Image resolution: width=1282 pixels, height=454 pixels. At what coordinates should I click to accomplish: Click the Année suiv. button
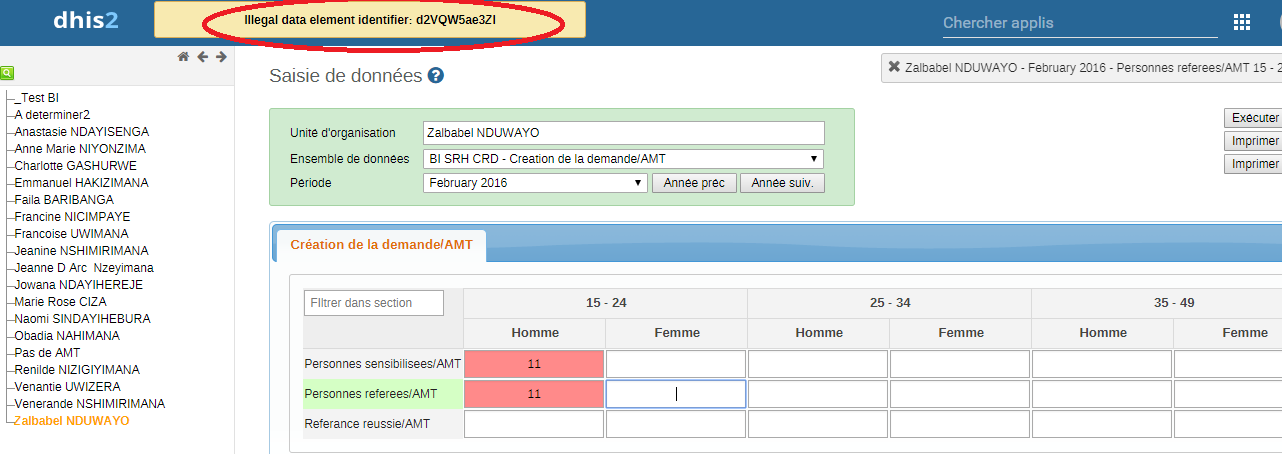click(x=783, y=183)
